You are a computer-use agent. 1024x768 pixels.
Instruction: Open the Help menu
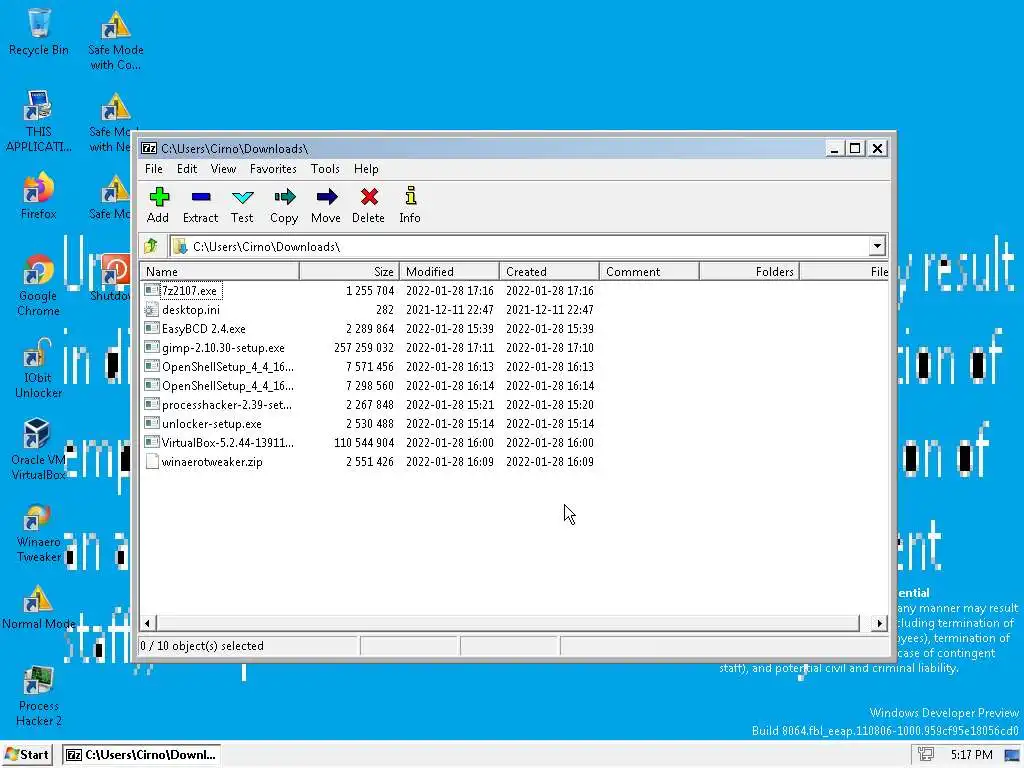(x=366, y=168)
